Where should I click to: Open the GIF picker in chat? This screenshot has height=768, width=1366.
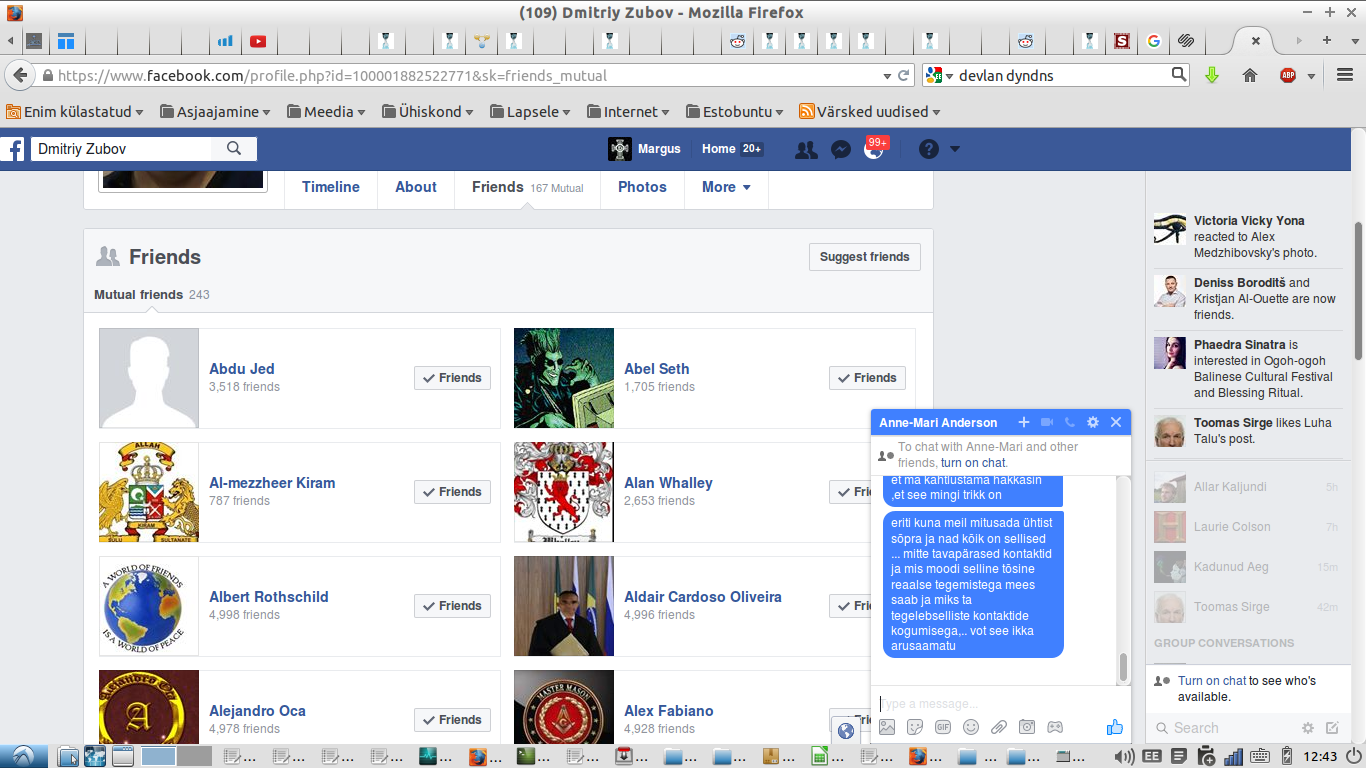(943, 727)
